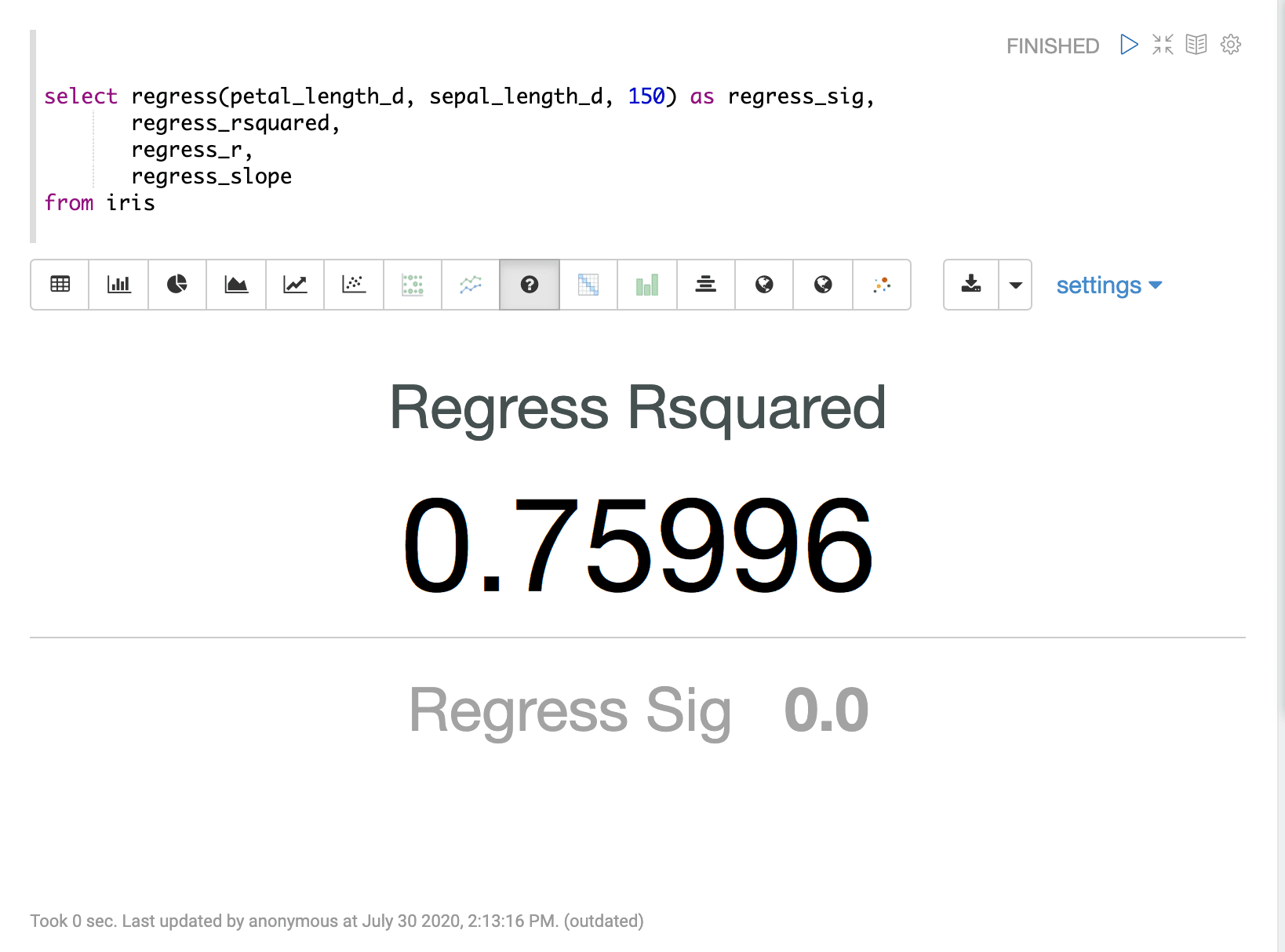The image size is (1285, 952).
Task: Select the line chart visualization
Action: coord(294,285)
